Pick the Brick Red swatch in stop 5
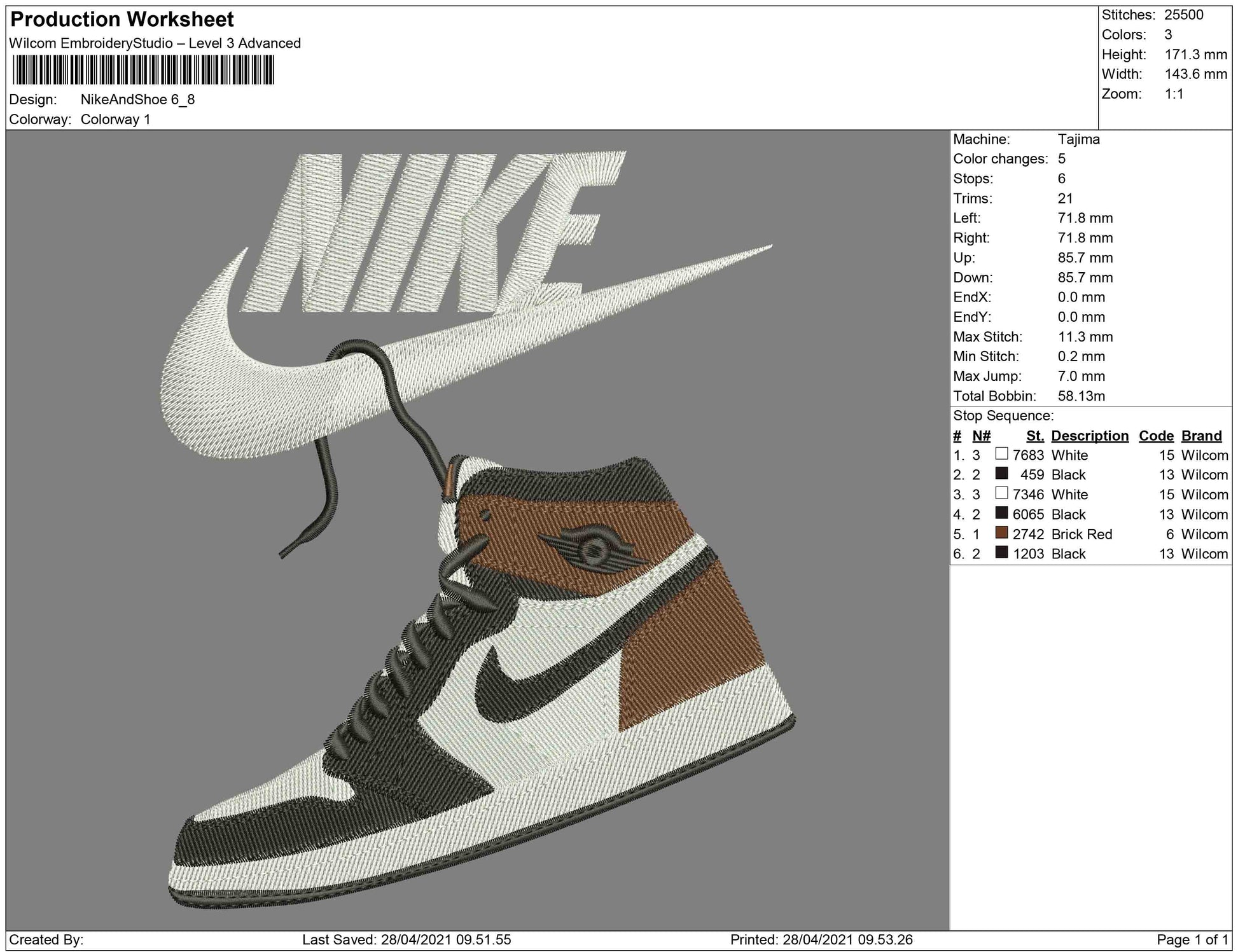This screenshot has height=952, width=1238. pos(1002,533)
